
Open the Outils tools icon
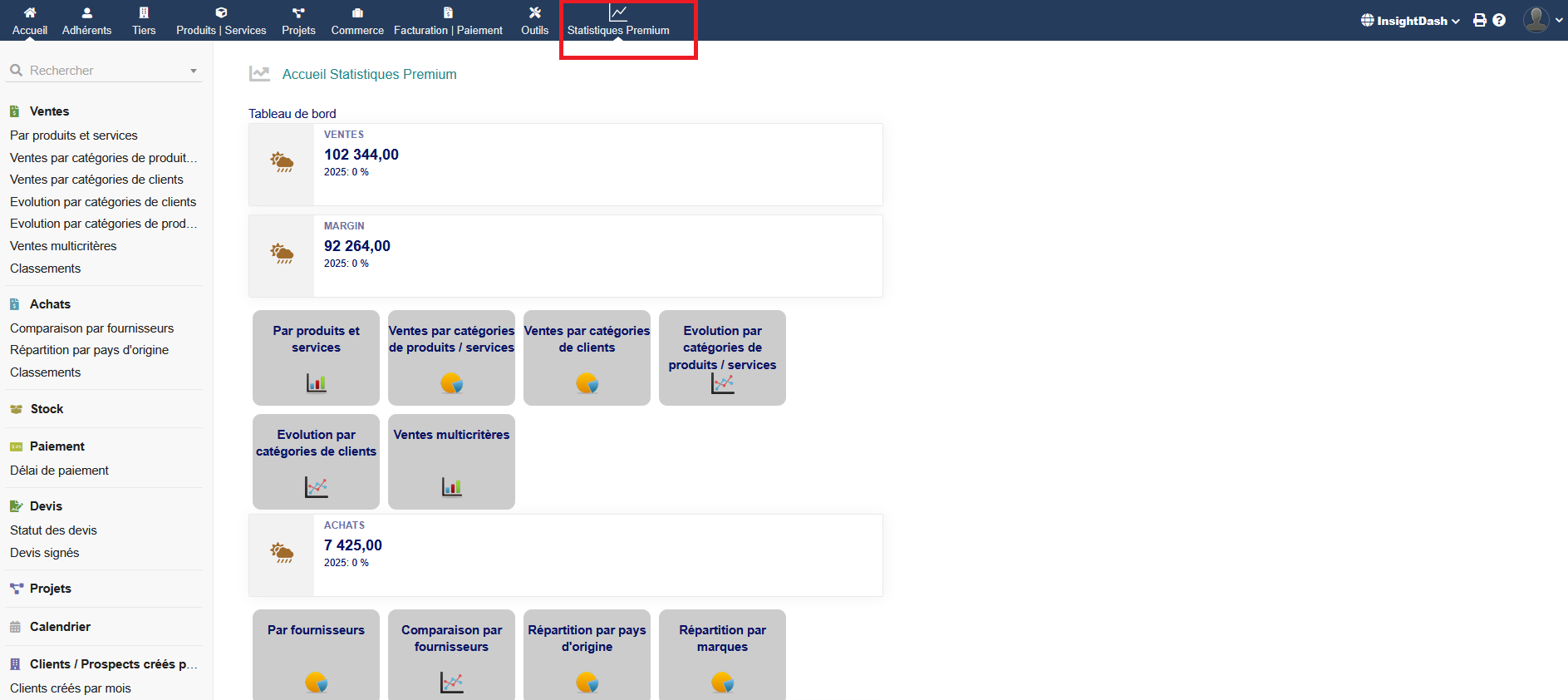point(534,13)
